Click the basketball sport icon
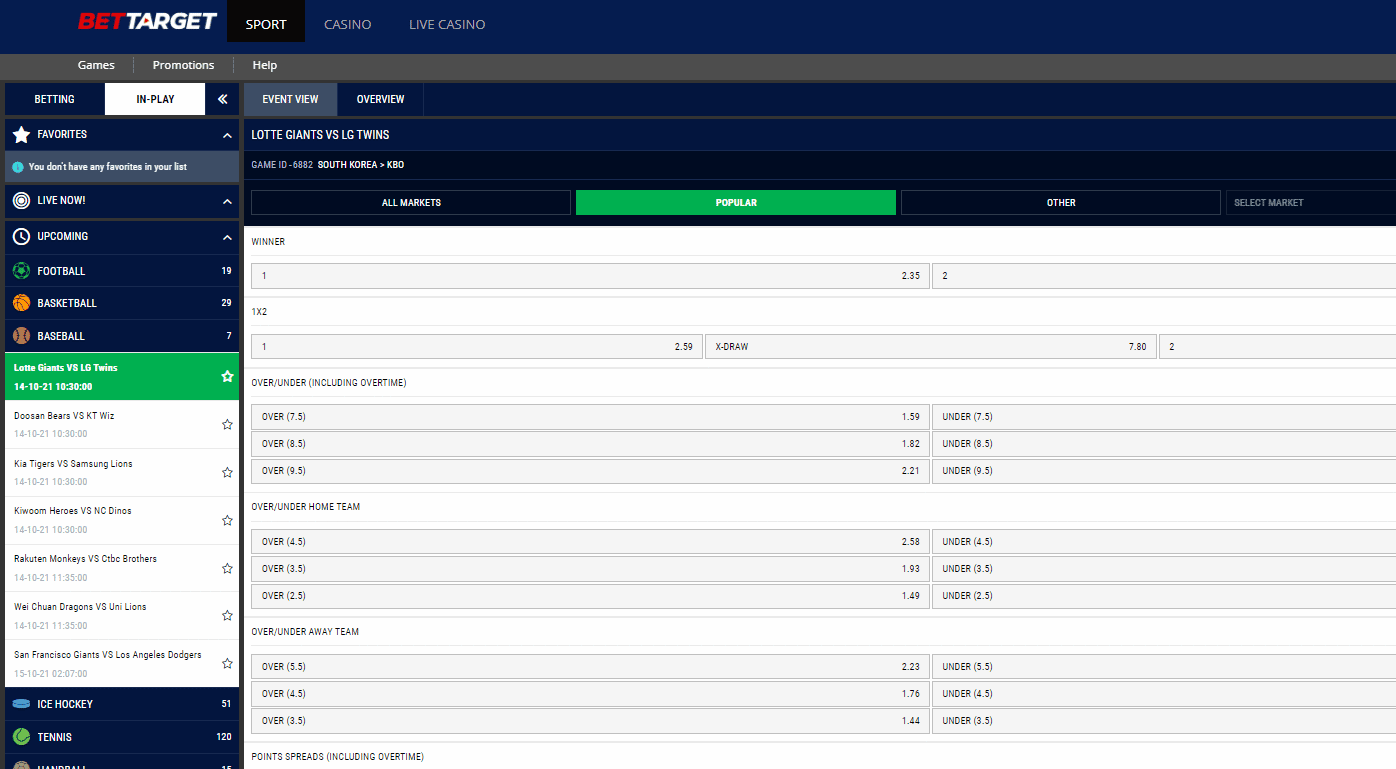This screenshot has height=769, width=1396. (x=21, y=303)
